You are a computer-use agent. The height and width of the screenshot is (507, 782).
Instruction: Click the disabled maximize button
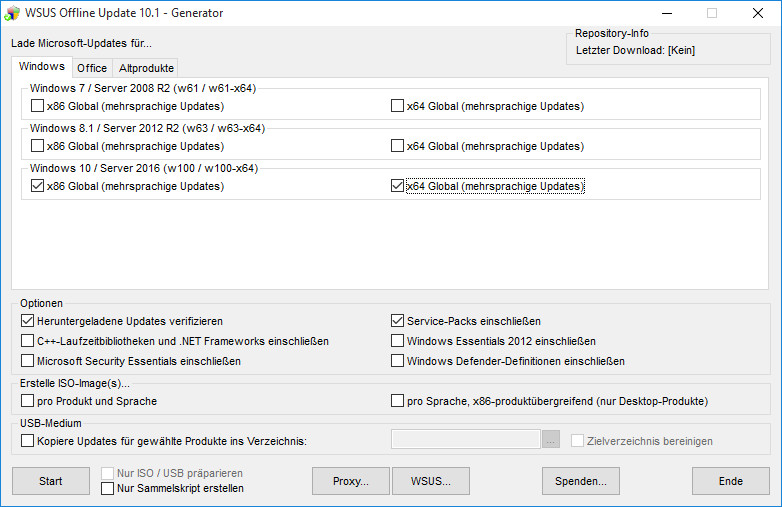712,13
